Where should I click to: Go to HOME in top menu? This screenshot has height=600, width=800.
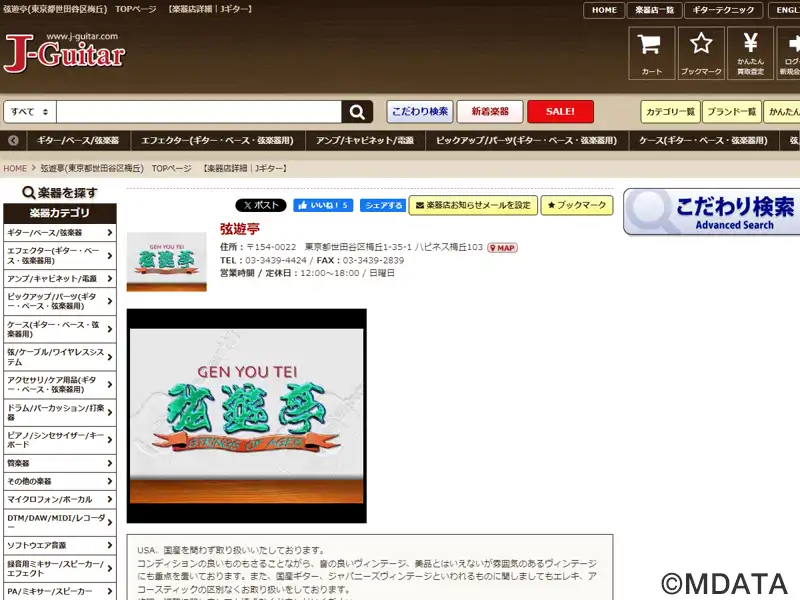click(x=604, y=10)
